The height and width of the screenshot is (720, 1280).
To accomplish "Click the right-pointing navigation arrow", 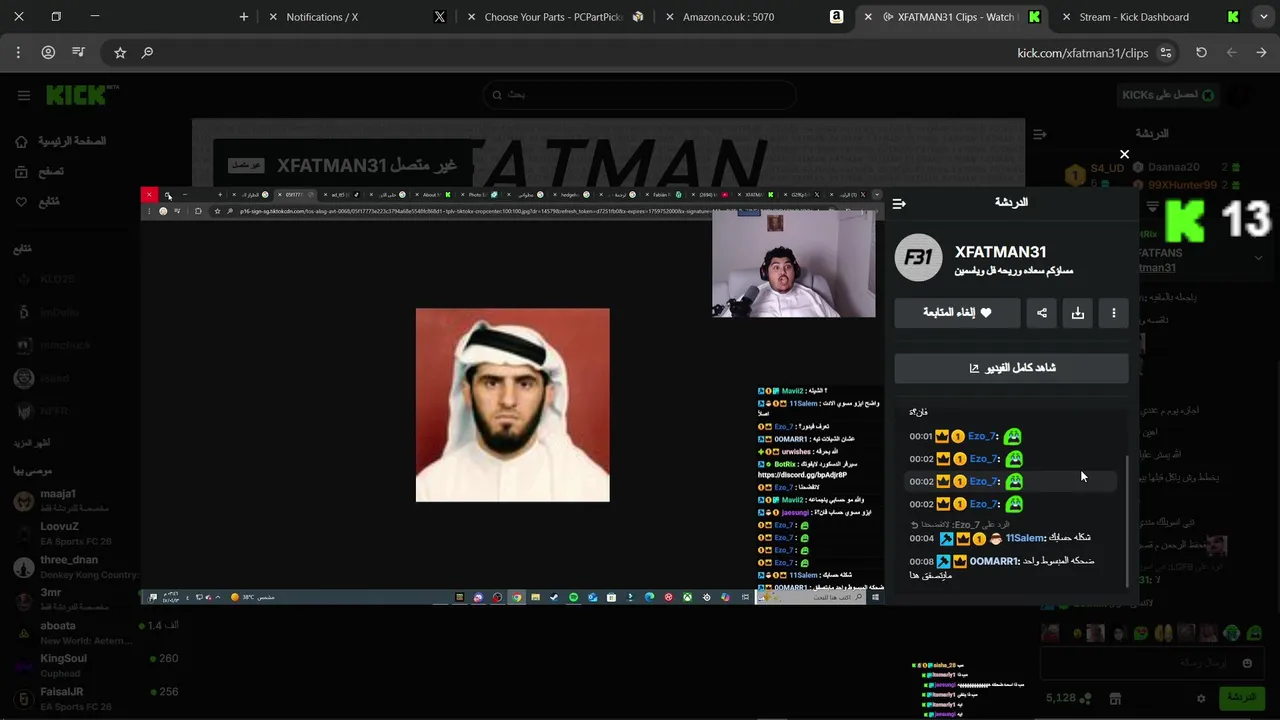I will click(1261, 52).
